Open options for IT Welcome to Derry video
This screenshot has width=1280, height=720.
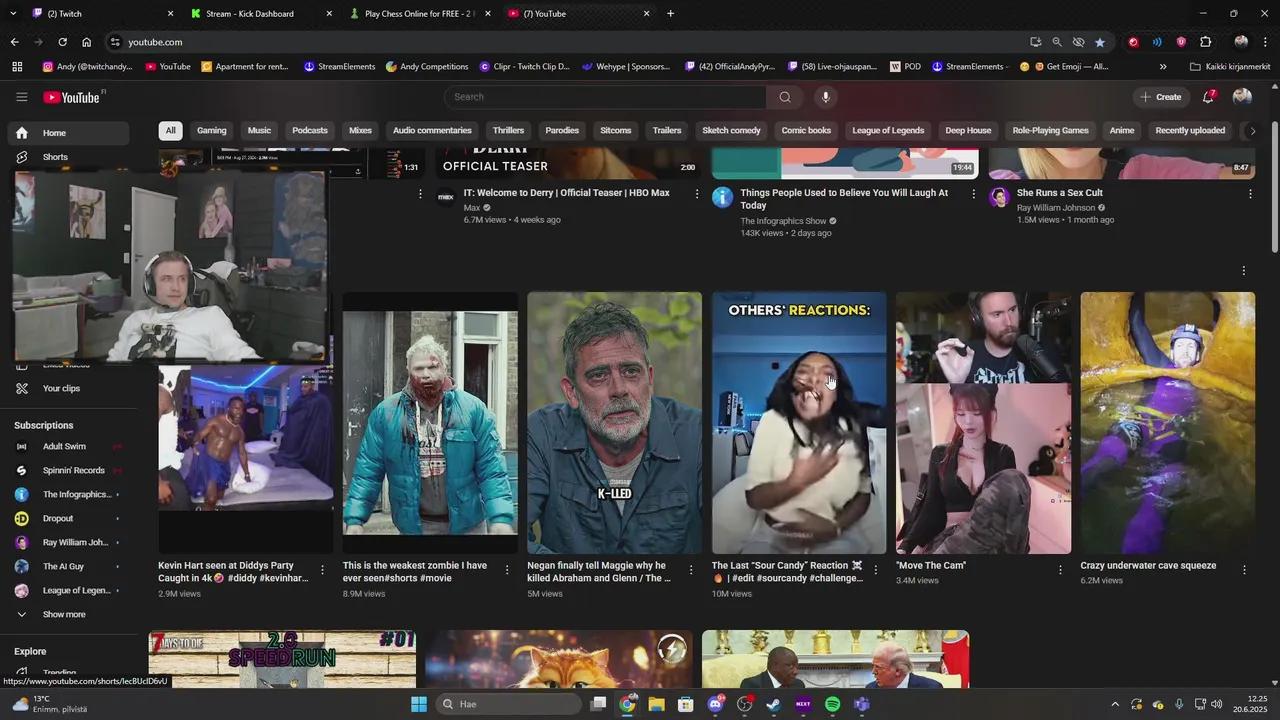pos(697,194)
